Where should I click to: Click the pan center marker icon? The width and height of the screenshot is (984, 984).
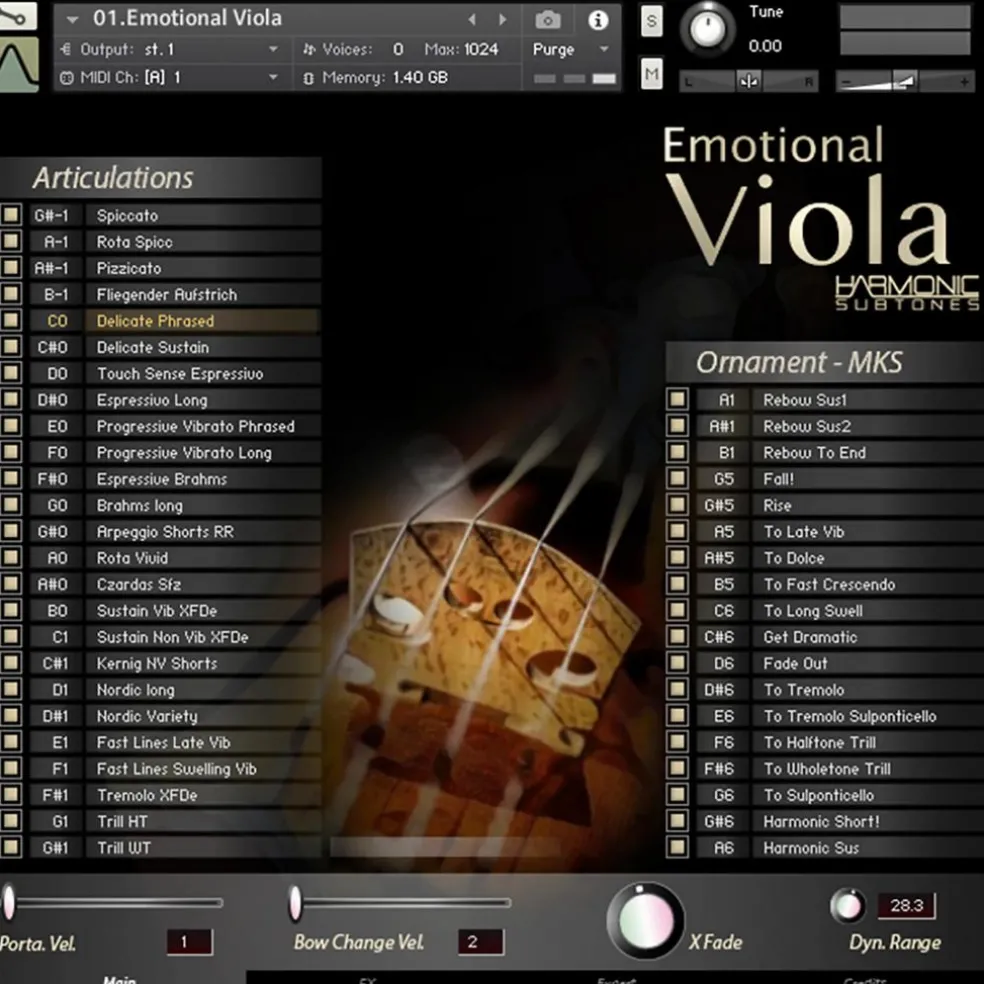tap(748, 81)
